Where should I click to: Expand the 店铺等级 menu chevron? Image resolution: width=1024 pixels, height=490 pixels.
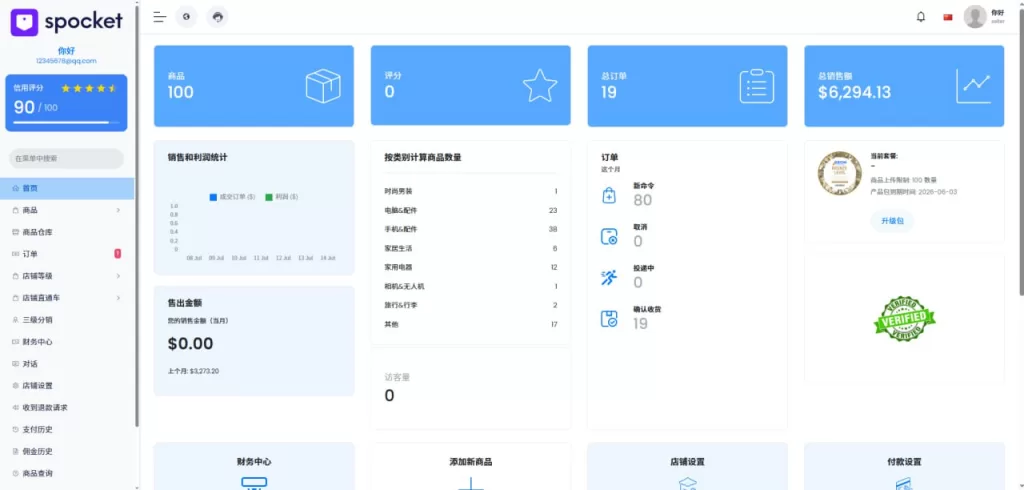tap(118, 276)
